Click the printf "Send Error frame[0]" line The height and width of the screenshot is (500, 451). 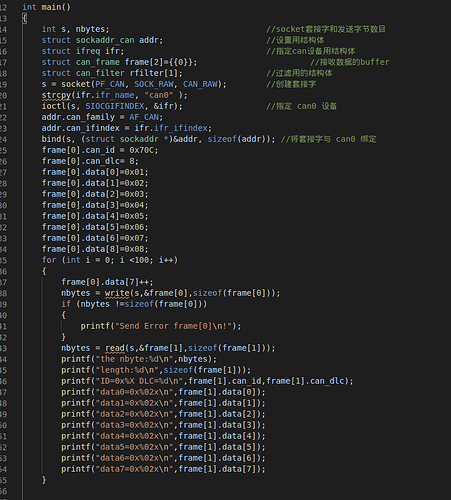pos(161,326)
